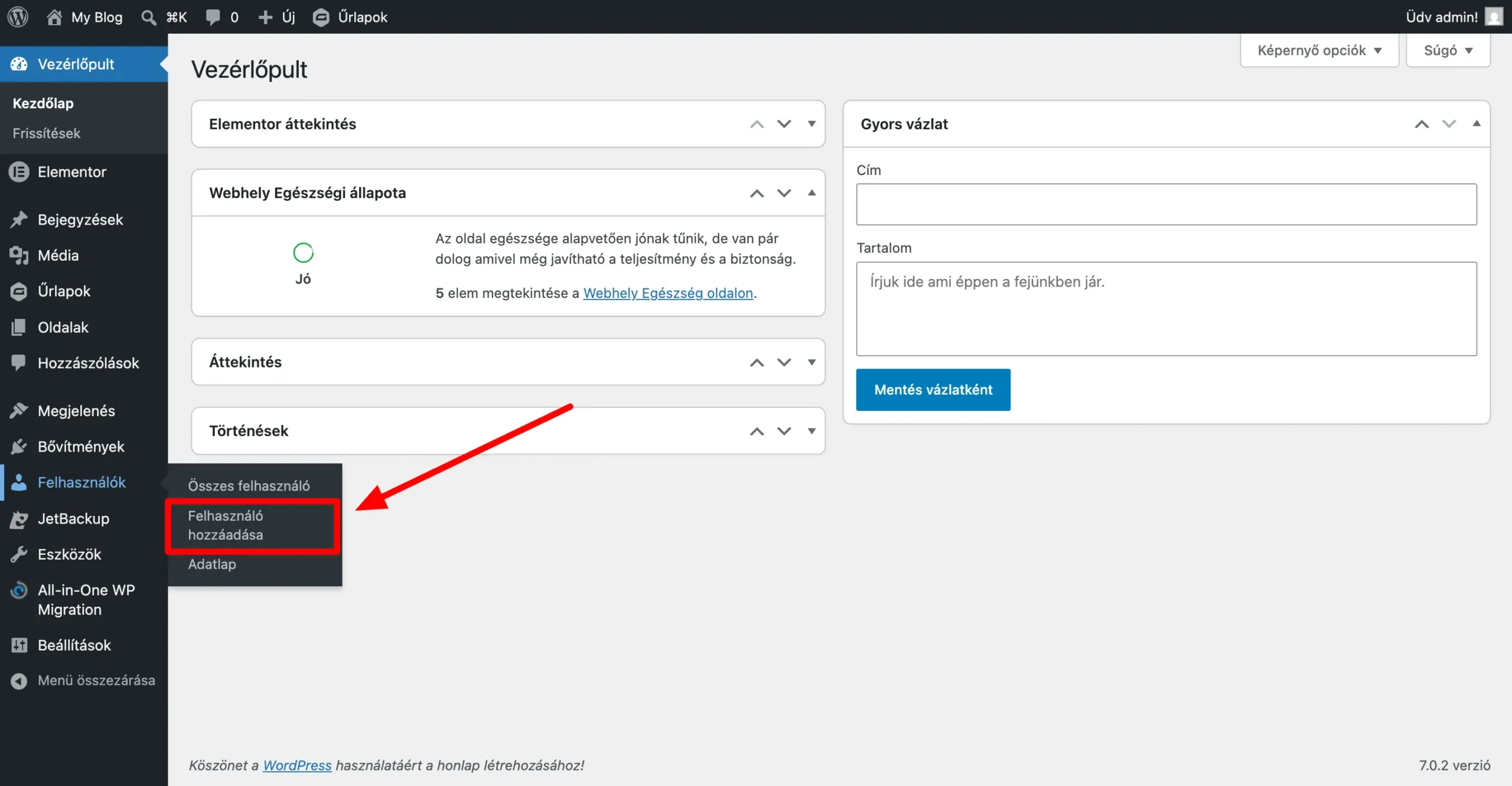
Task: Follow the Webhely Egészség oldalon link
Action: tap(668, 293)
